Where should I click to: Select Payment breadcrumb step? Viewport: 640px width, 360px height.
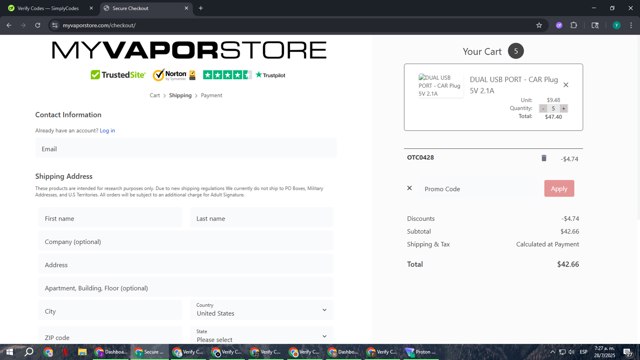click(x=211, y=96)
